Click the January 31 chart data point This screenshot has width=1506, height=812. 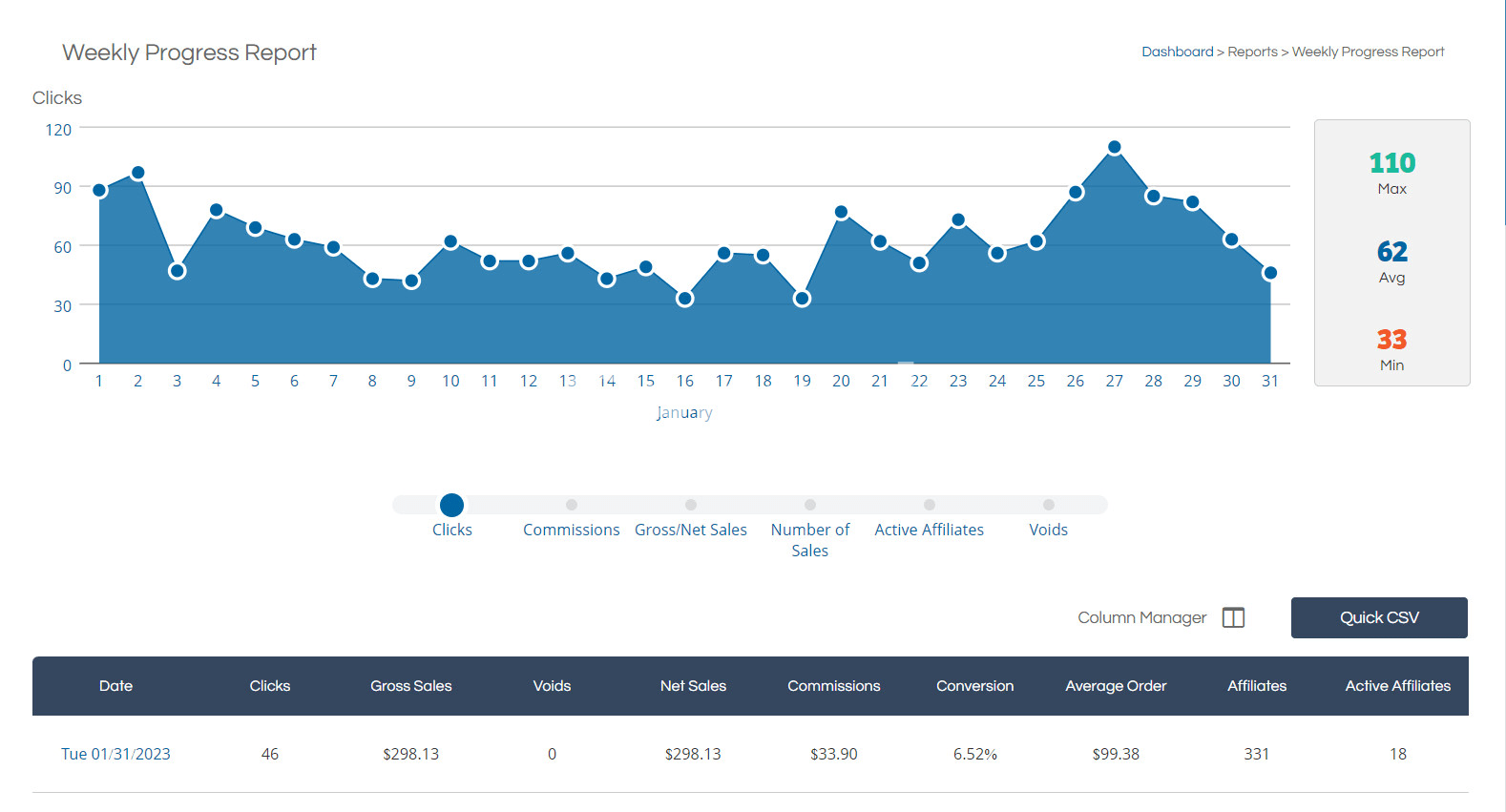pos(1269,273)
